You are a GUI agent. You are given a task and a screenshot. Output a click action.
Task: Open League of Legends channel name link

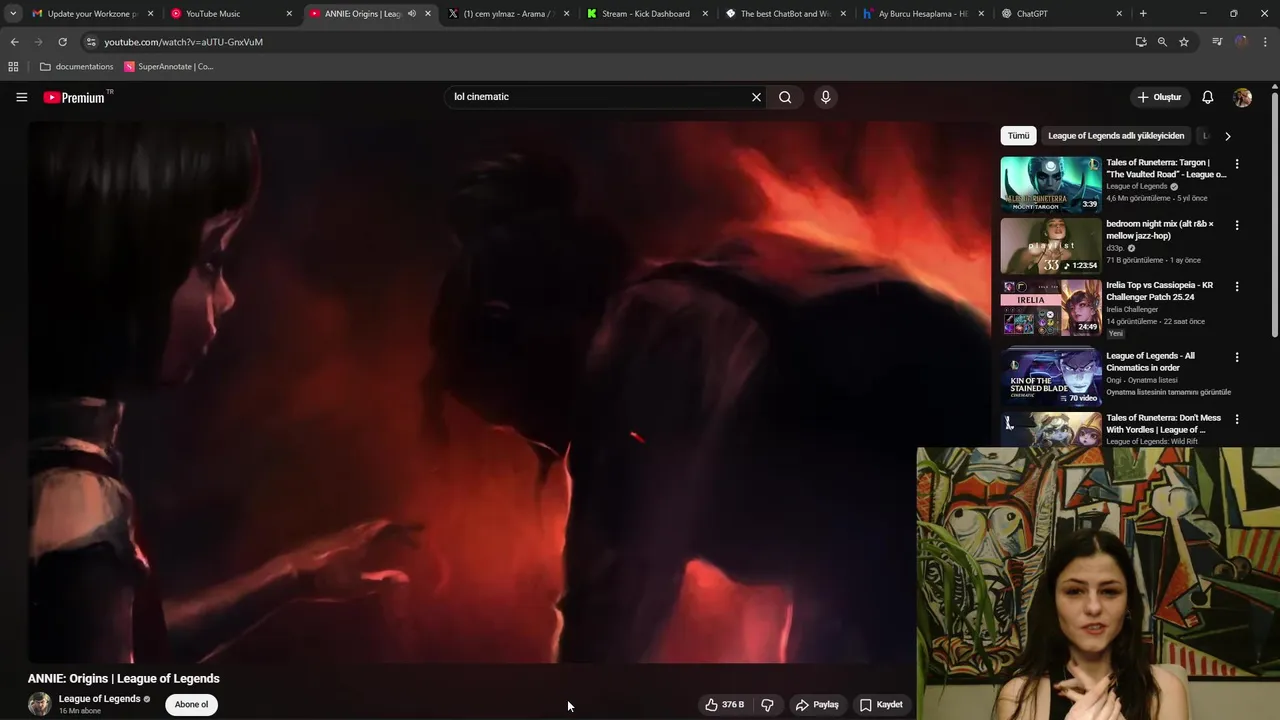click(99, 699)
